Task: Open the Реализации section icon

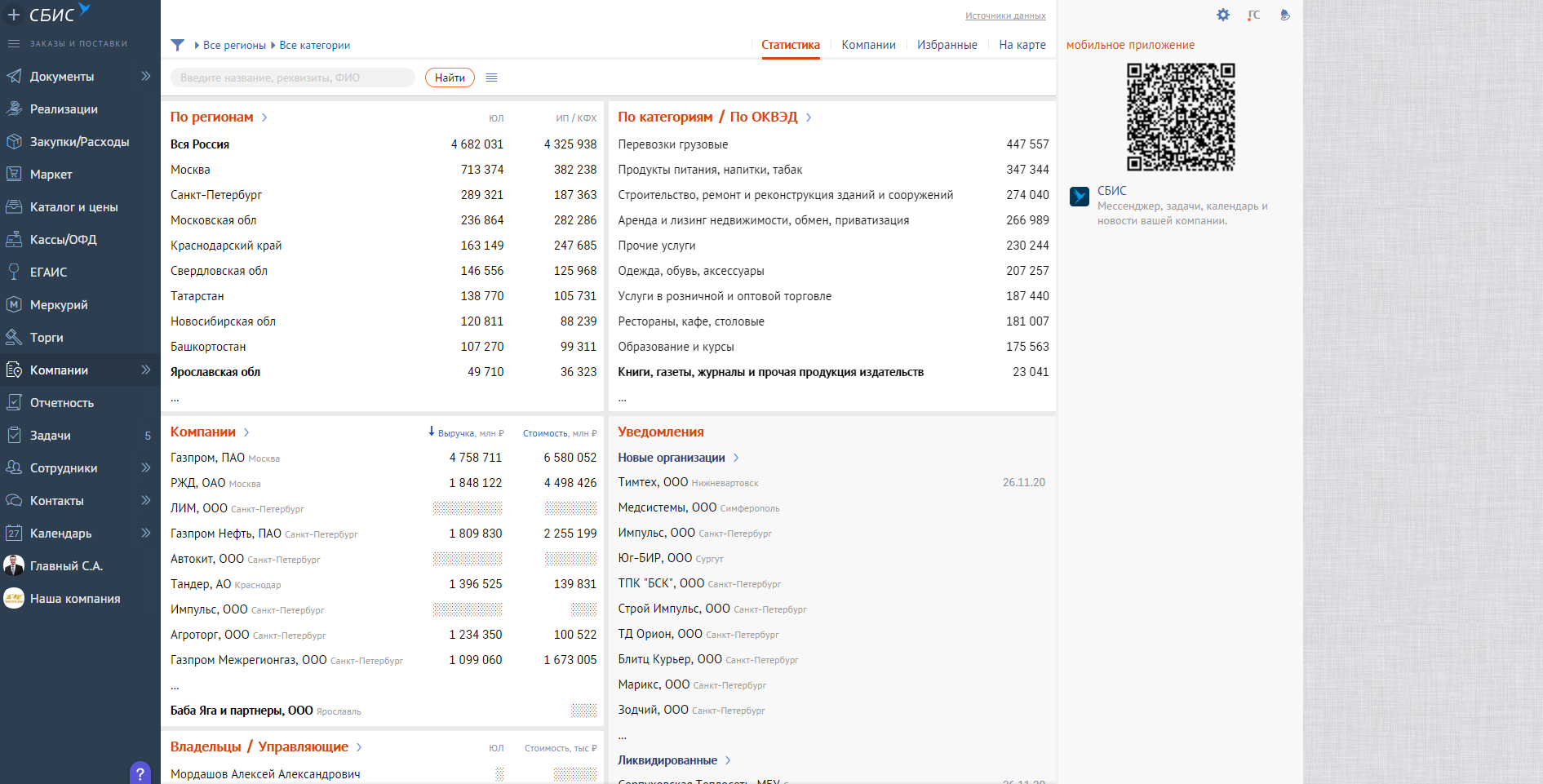Action: (x=14, y=109)
